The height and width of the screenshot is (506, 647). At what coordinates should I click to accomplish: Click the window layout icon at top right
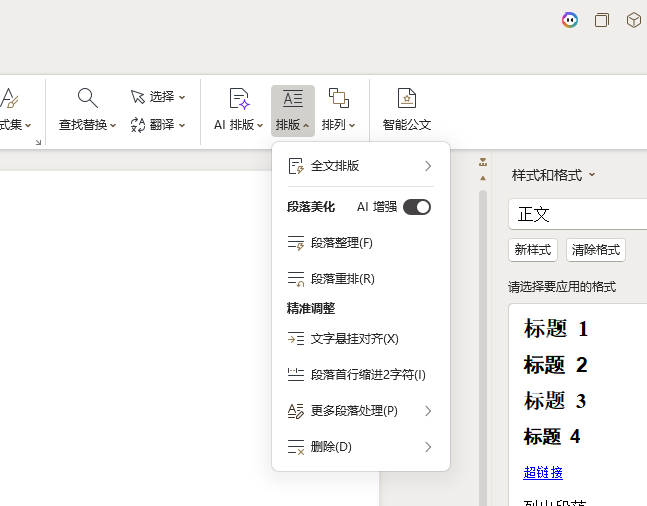(x=602, y=20)
